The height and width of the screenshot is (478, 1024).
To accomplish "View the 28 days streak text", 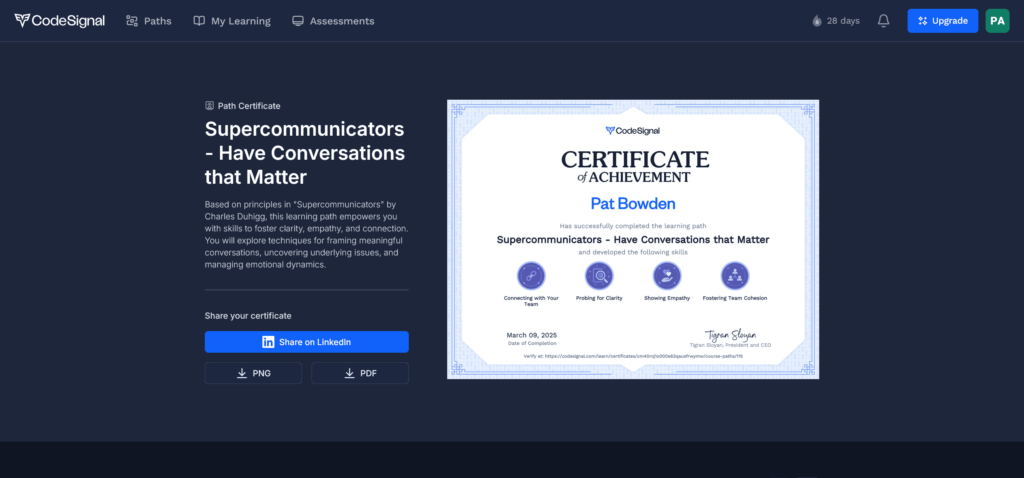I will coord(843,21).
